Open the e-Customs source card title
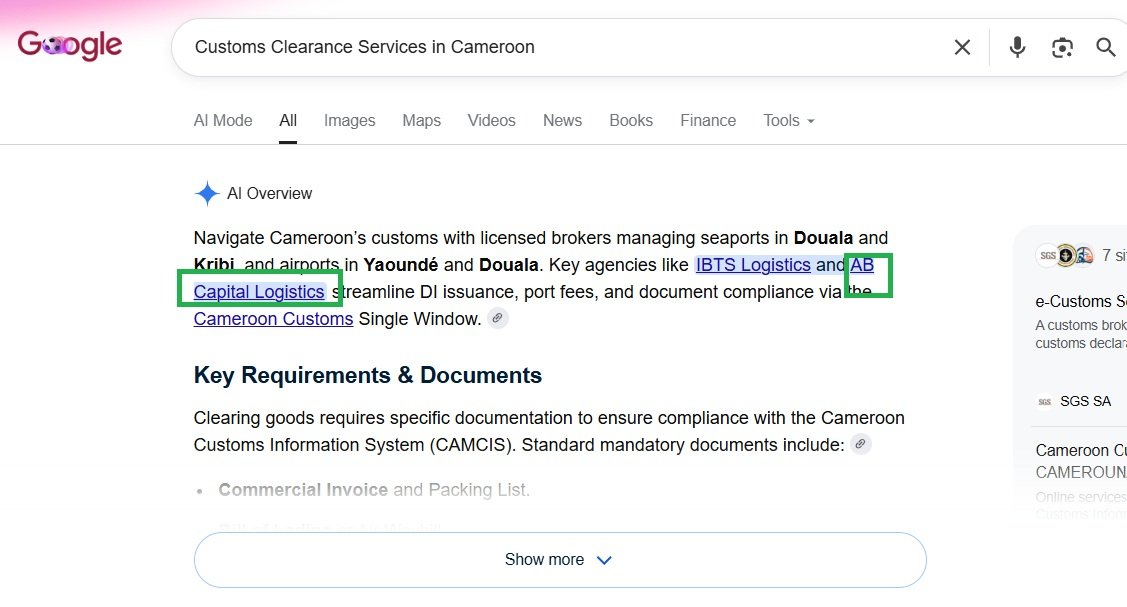The height and width of the screenshot is (607, 1127). 1080,302
